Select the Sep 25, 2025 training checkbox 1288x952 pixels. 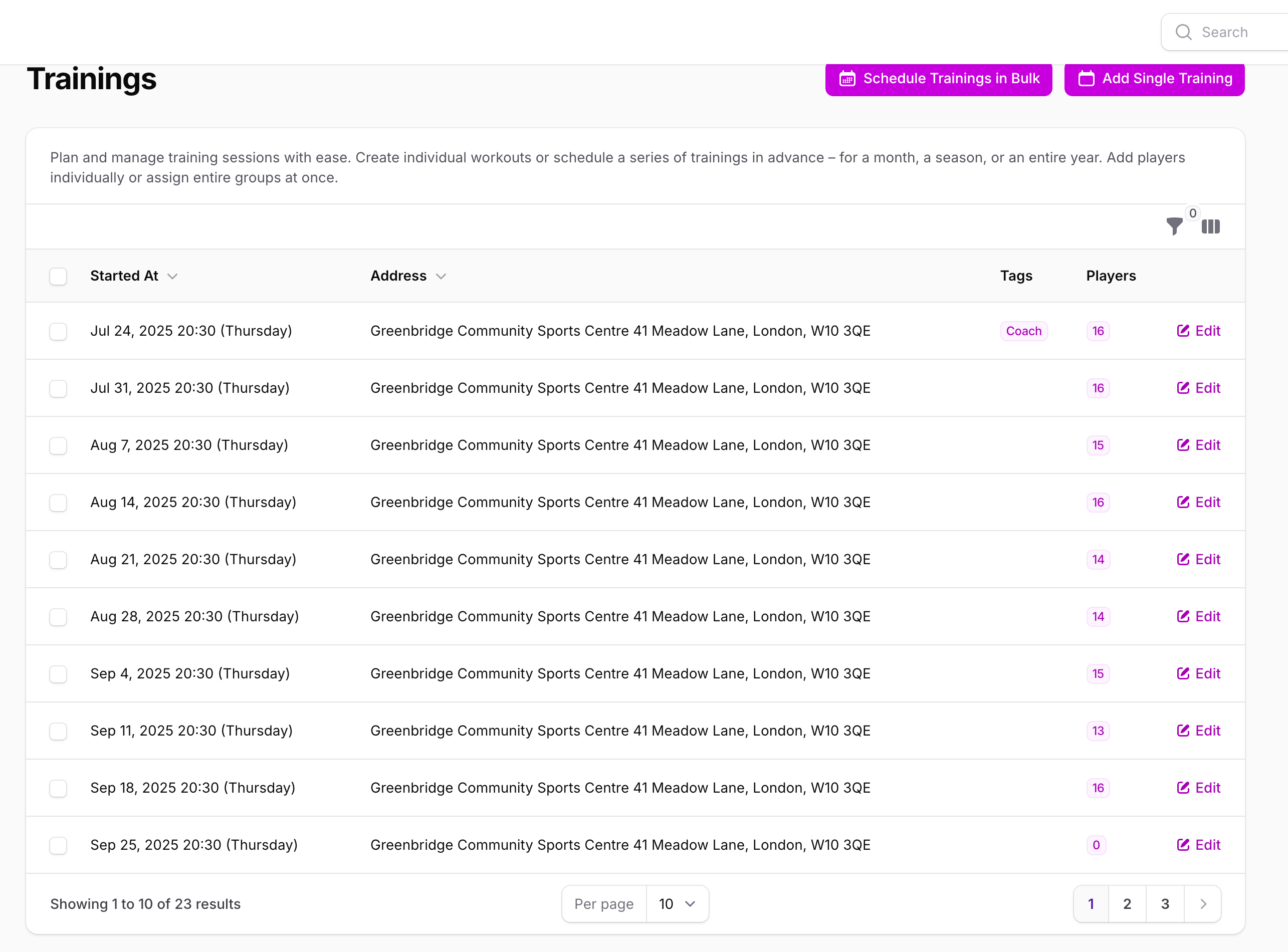tap(58, 845)
